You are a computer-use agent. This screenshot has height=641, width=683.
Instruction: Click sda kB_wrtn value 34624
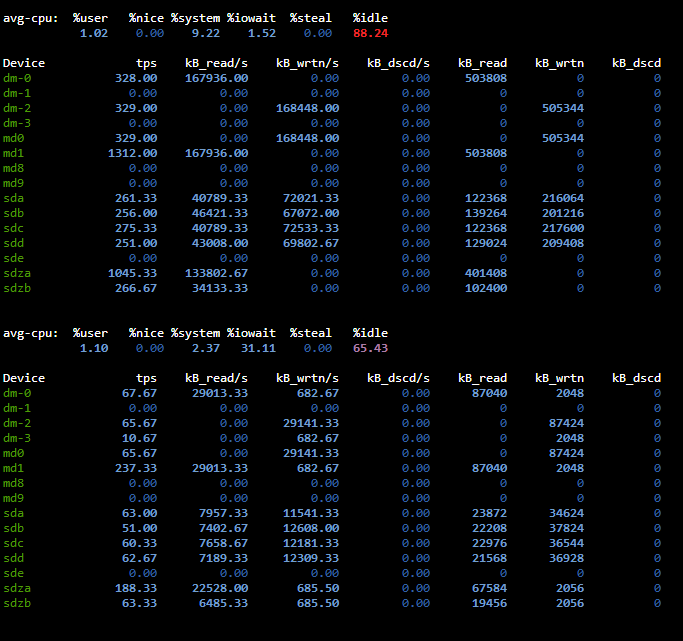[566, 513]
